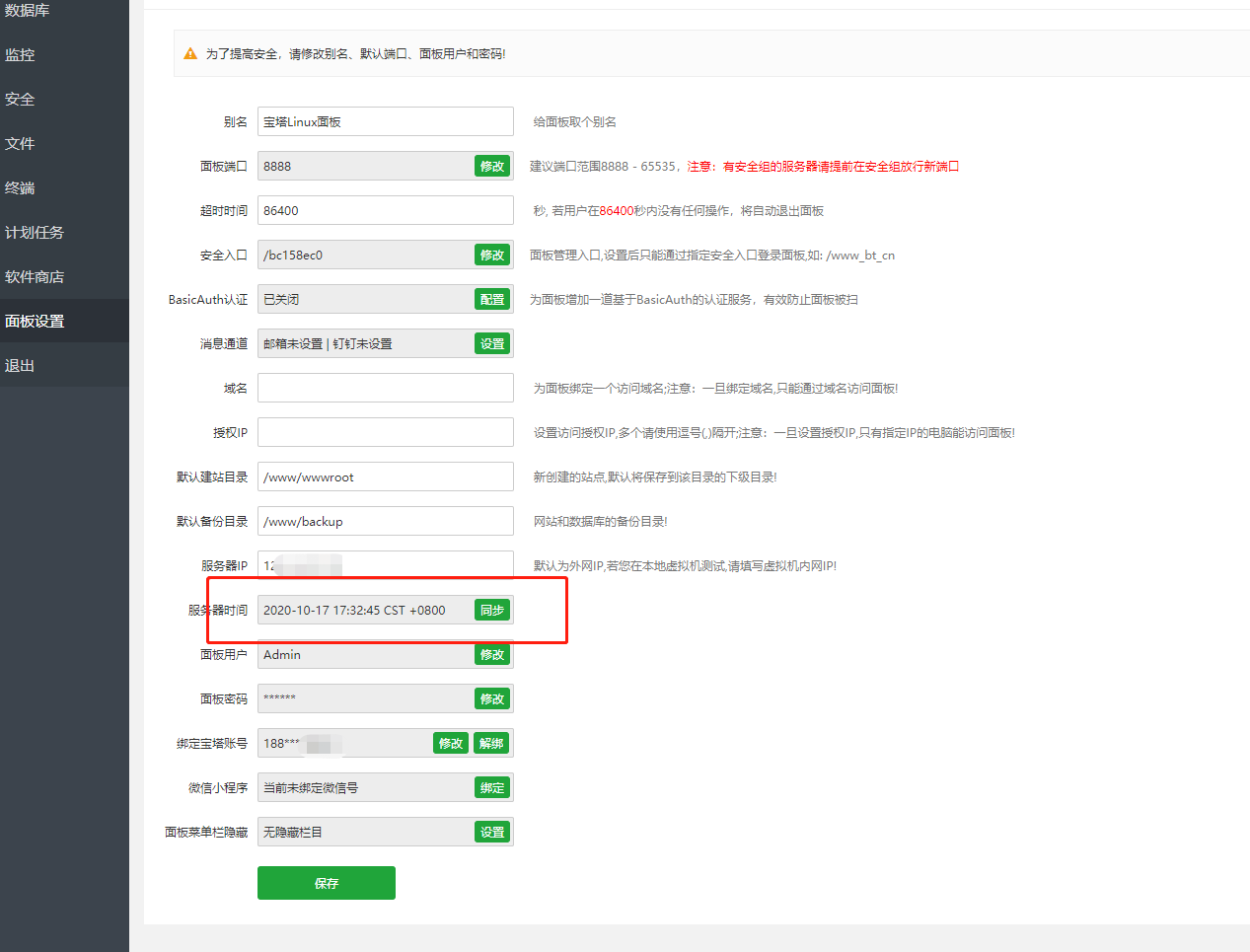This screenshot has width=1250, height=952.
Task: Click 配置 button for BasicAuth认证
Action: point(492,299)
